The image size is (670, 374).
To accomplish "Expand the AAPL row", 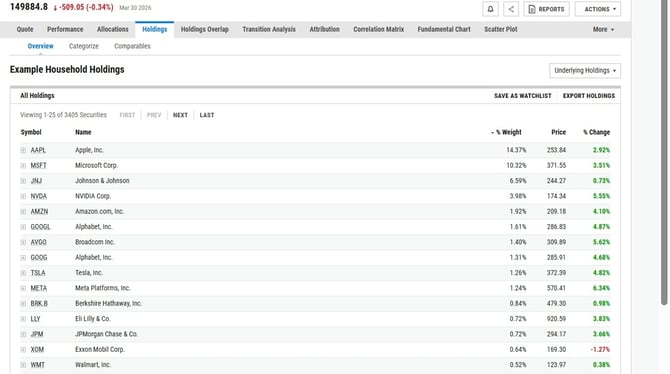I will 23,150.
